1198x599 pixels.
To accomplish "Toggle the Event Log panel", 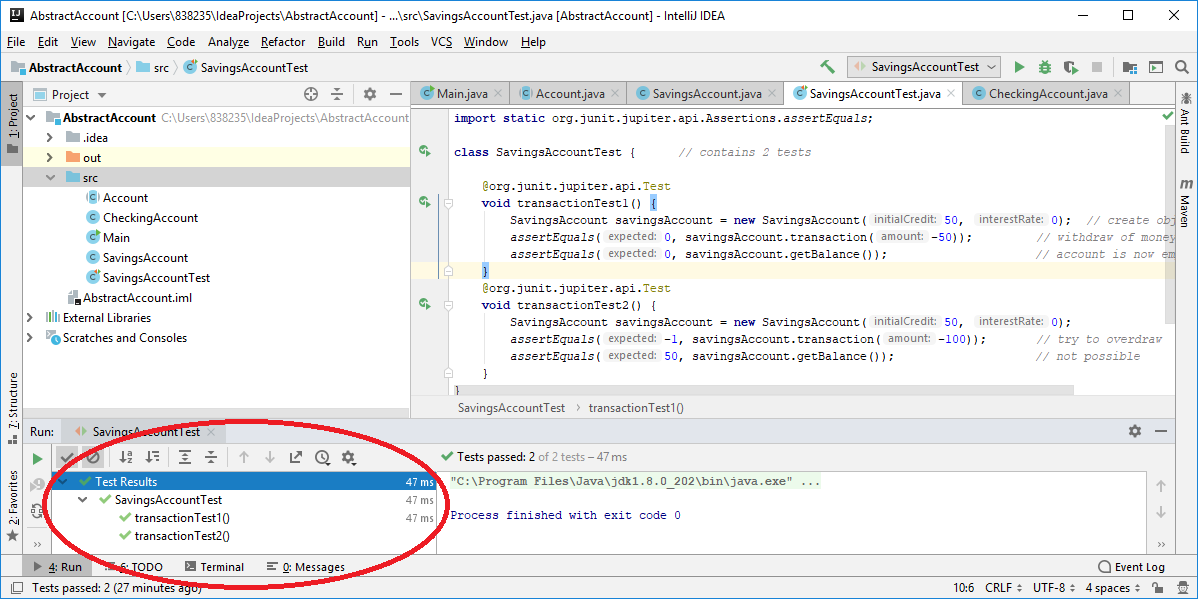I will point(1131,567).
